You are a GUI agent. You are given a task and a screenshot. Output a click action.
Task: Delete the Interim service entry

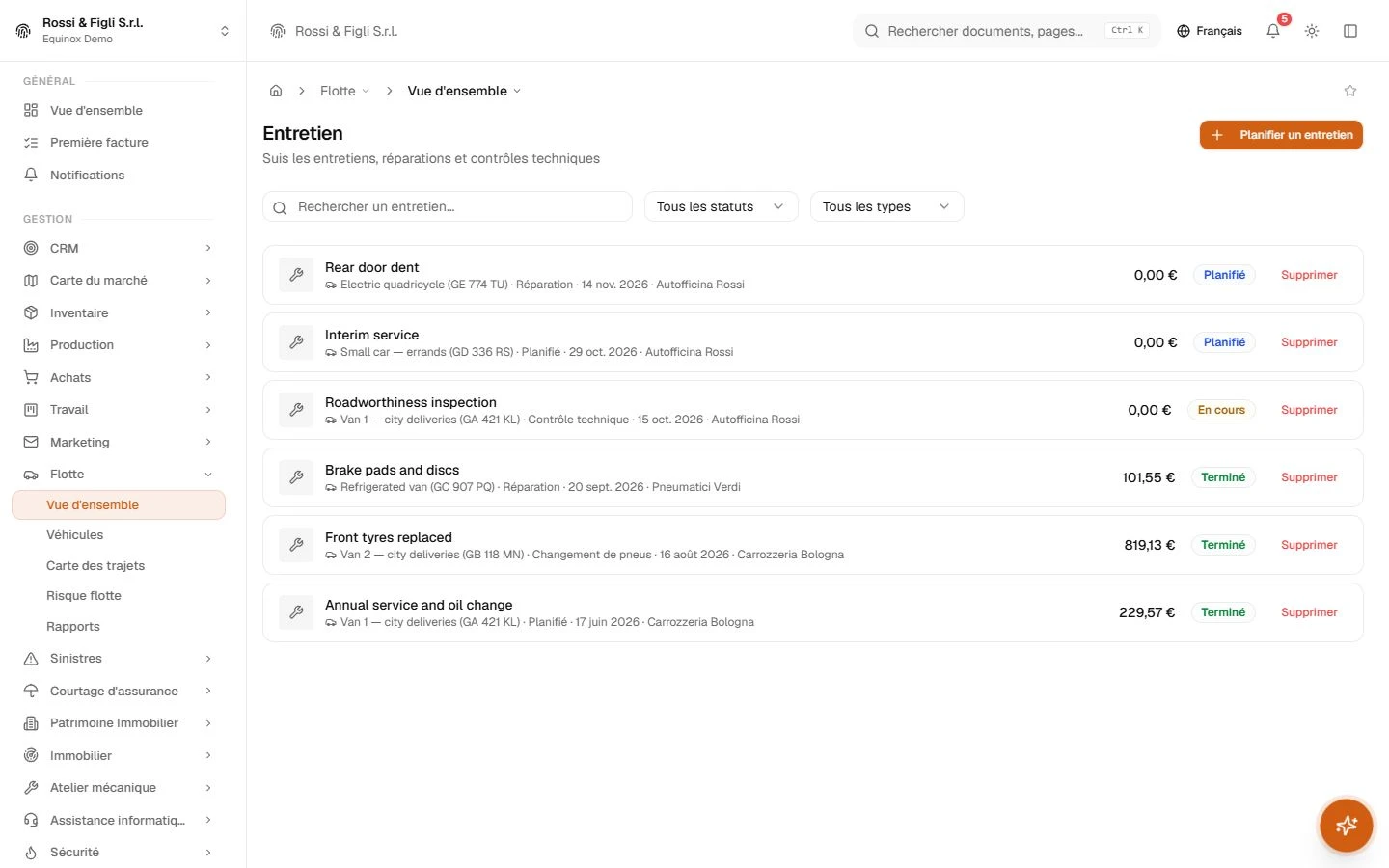click(x=1309, y=342)
